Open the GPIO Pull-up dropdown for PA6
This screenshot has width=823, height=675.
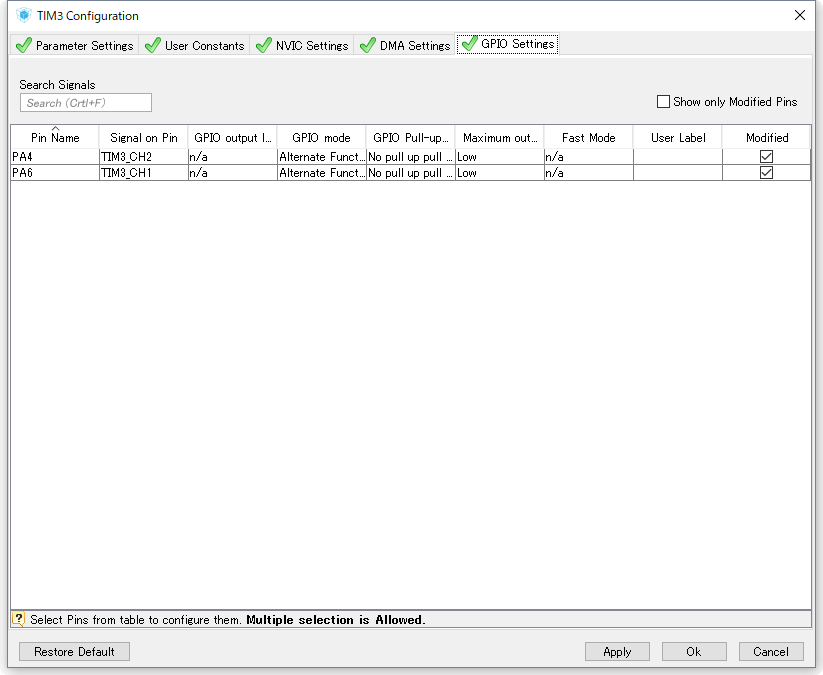(410, 172)
